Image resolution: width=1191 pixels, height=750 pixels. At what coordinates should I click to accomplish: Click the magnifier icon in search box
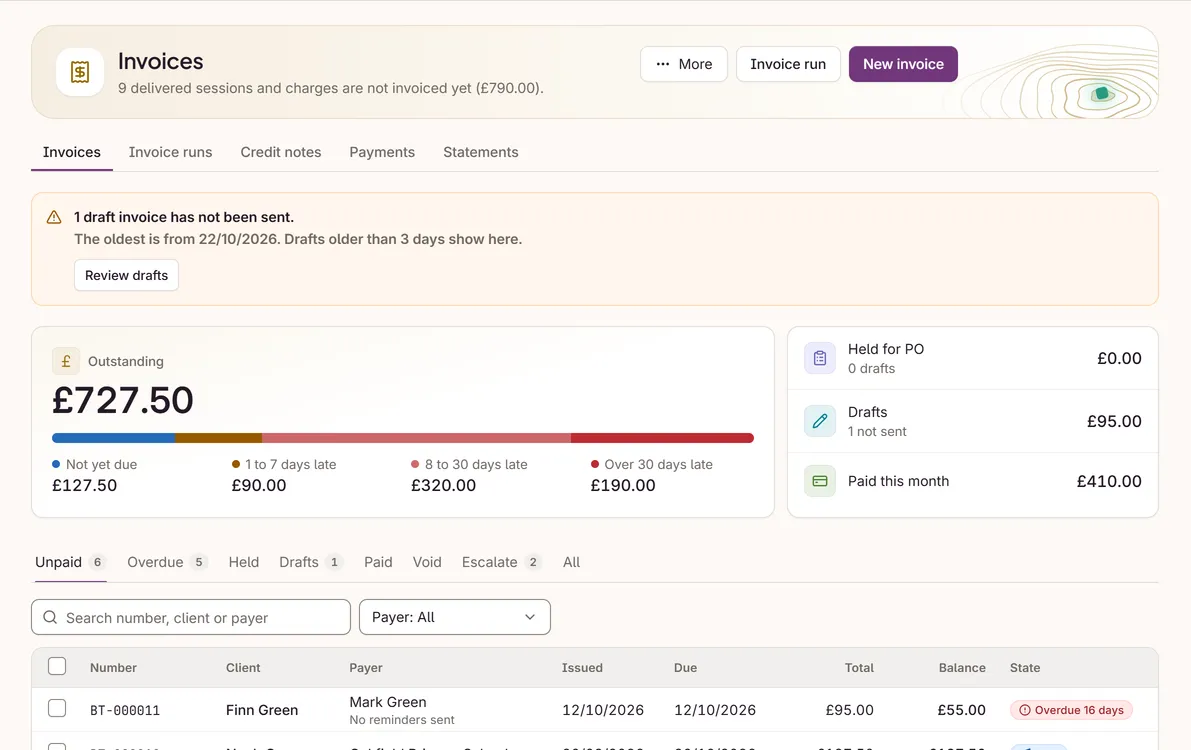click(50, 617)
